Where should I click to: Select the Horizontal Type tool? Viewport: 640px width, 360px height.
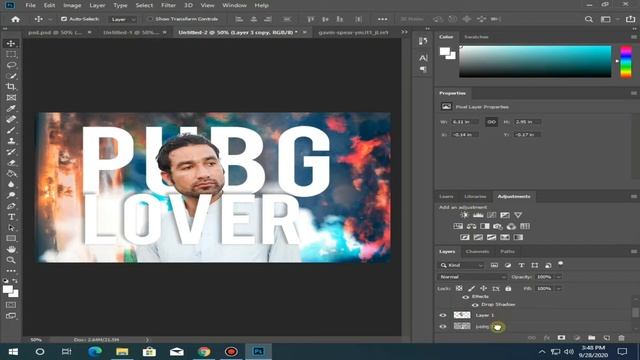pos(11,217)
